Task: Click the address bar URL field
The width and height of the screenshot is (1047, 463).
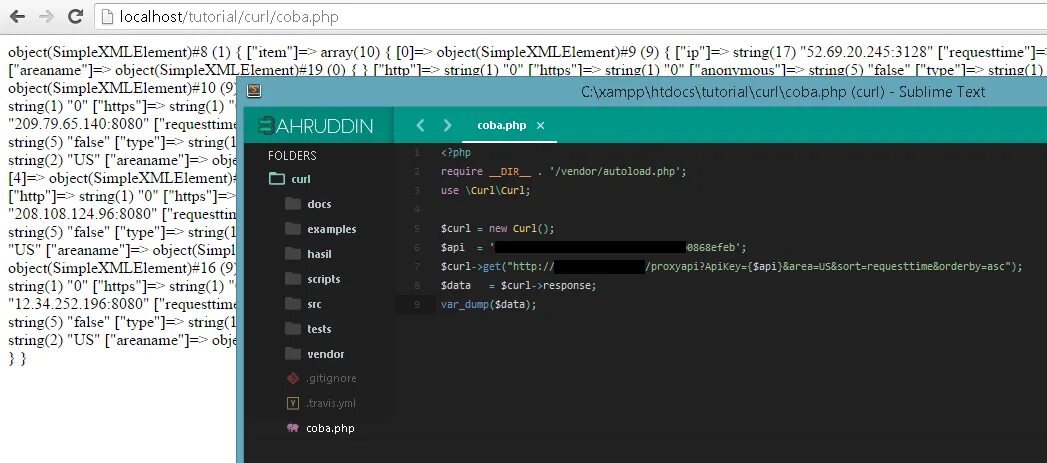Action: (x=572, y=17)
